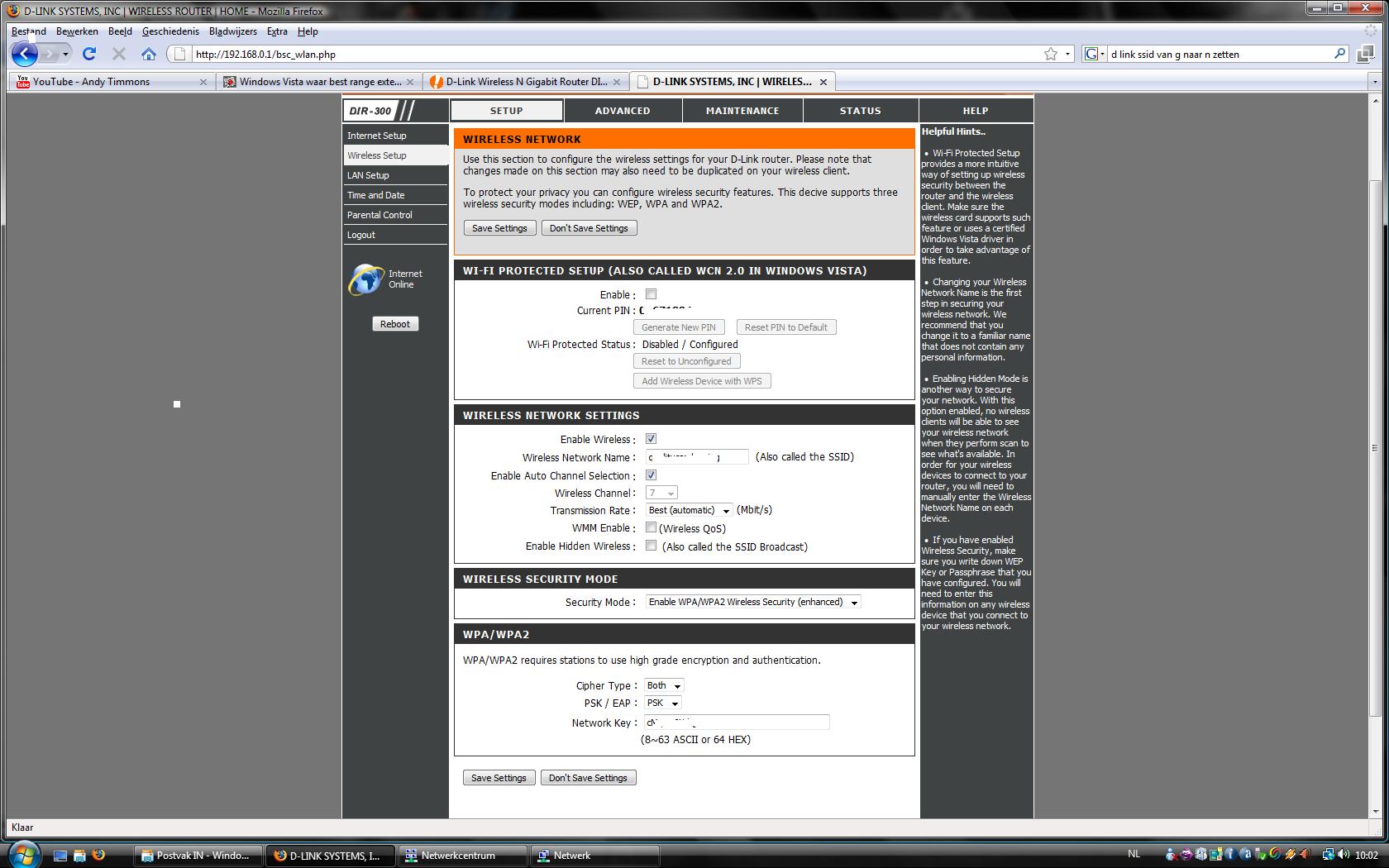Close the Windows Vista tab

pos(410,82)
